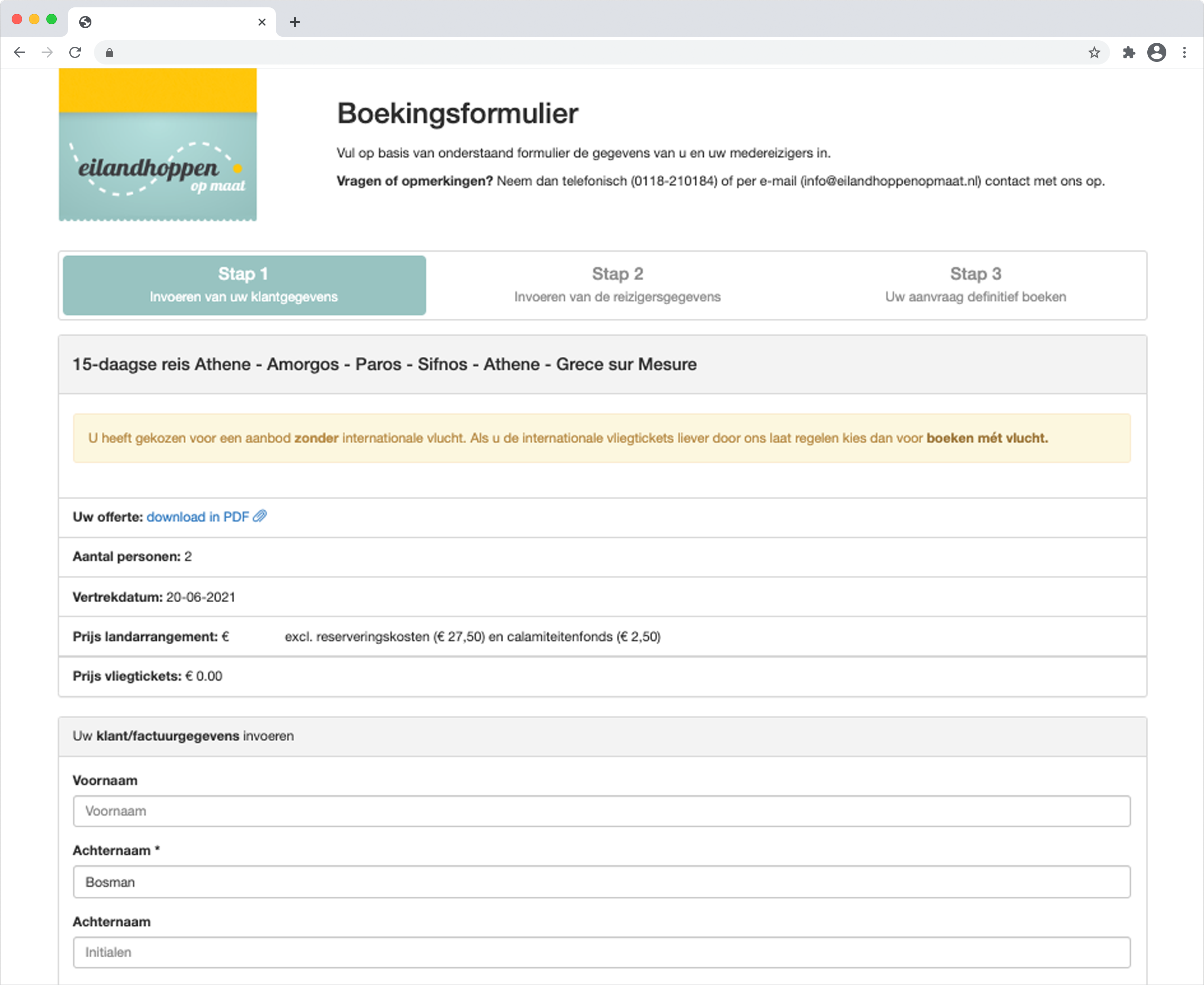Reload the page
Image resolution: width=1204 pixels, height=985 pixels.
click(75, 53)
